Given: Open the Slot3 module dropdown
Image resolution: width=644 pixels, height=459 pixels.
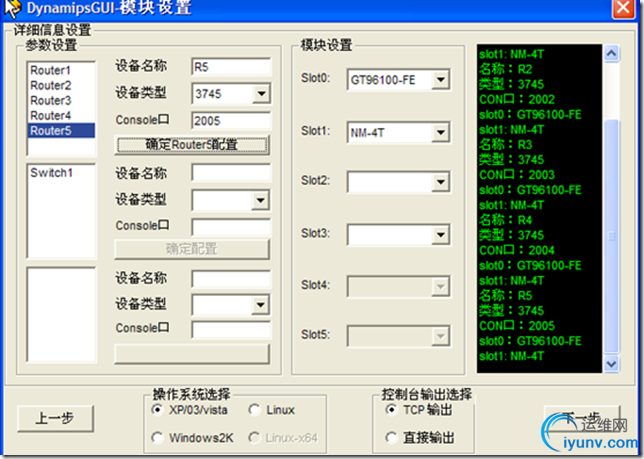Looking at the screenshot, I should pos(441,235).
